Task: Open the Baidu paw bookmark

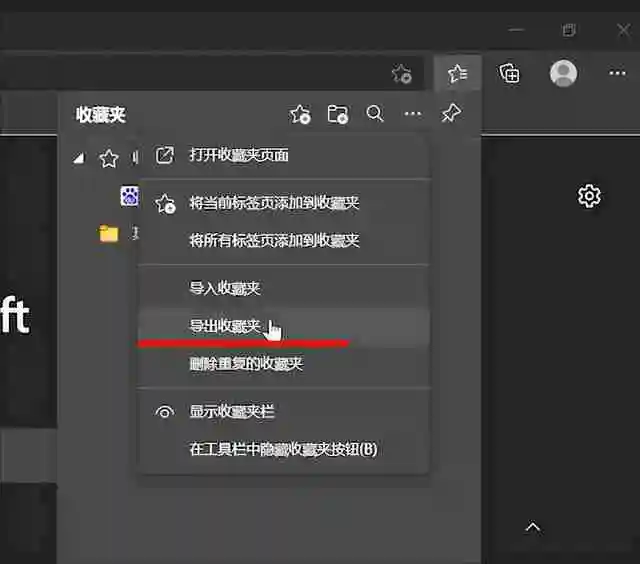Action: pos(129,196)
